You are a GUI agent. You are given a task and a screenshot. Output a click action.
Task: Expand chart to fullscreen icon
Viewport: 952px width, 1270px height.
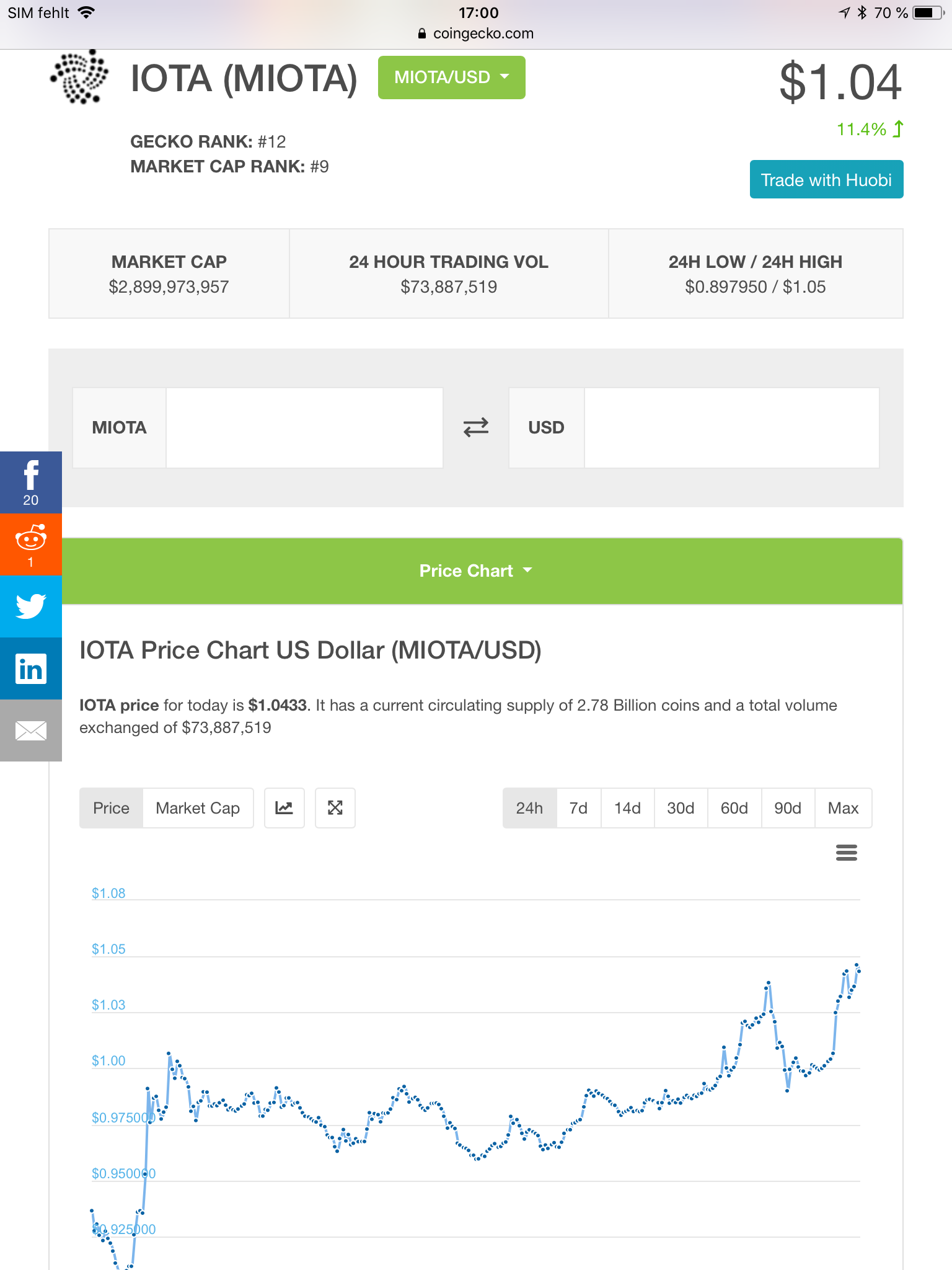335,808
